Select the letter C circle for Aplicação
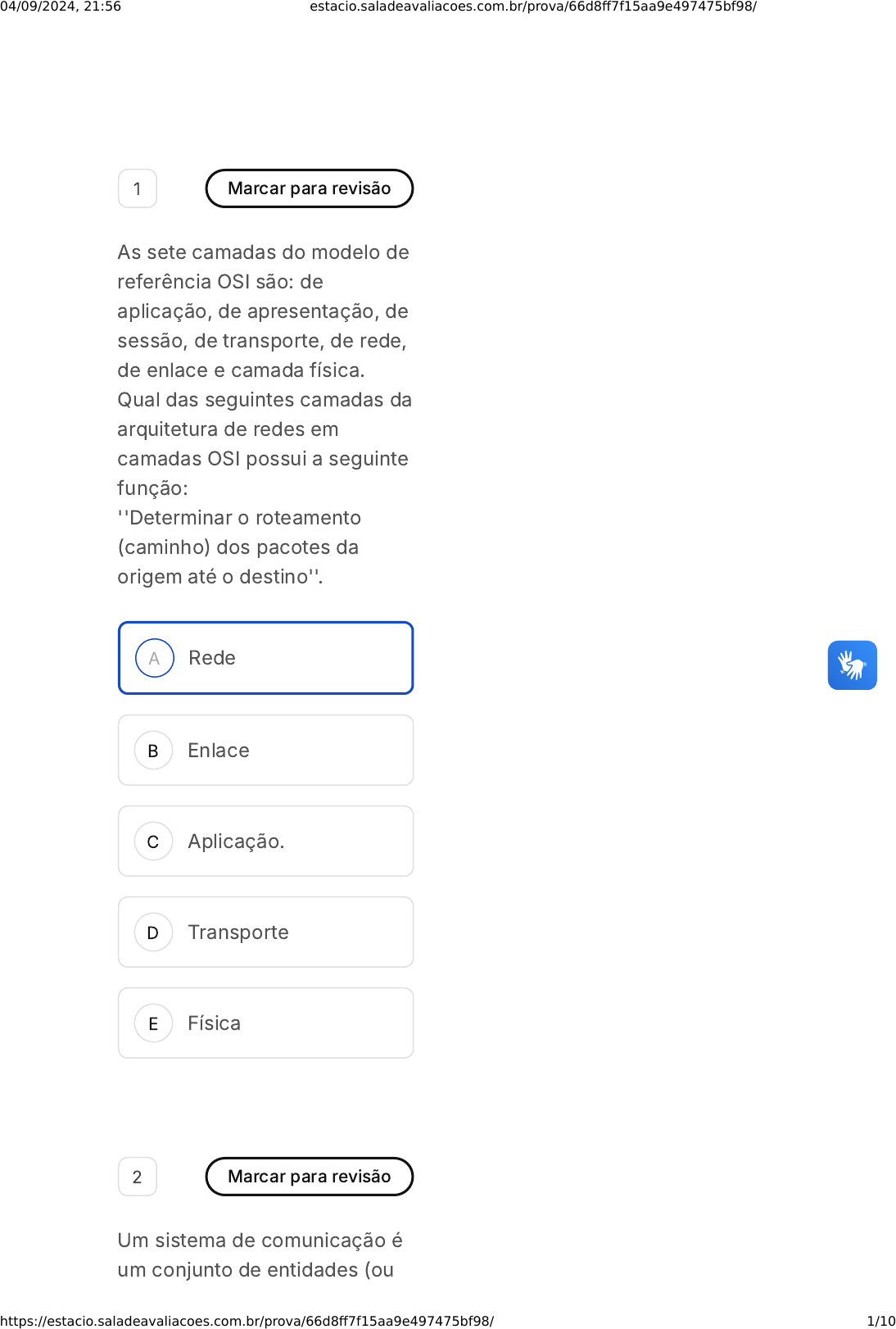Viewport: 896px width, 1329px height. (153, 841)
